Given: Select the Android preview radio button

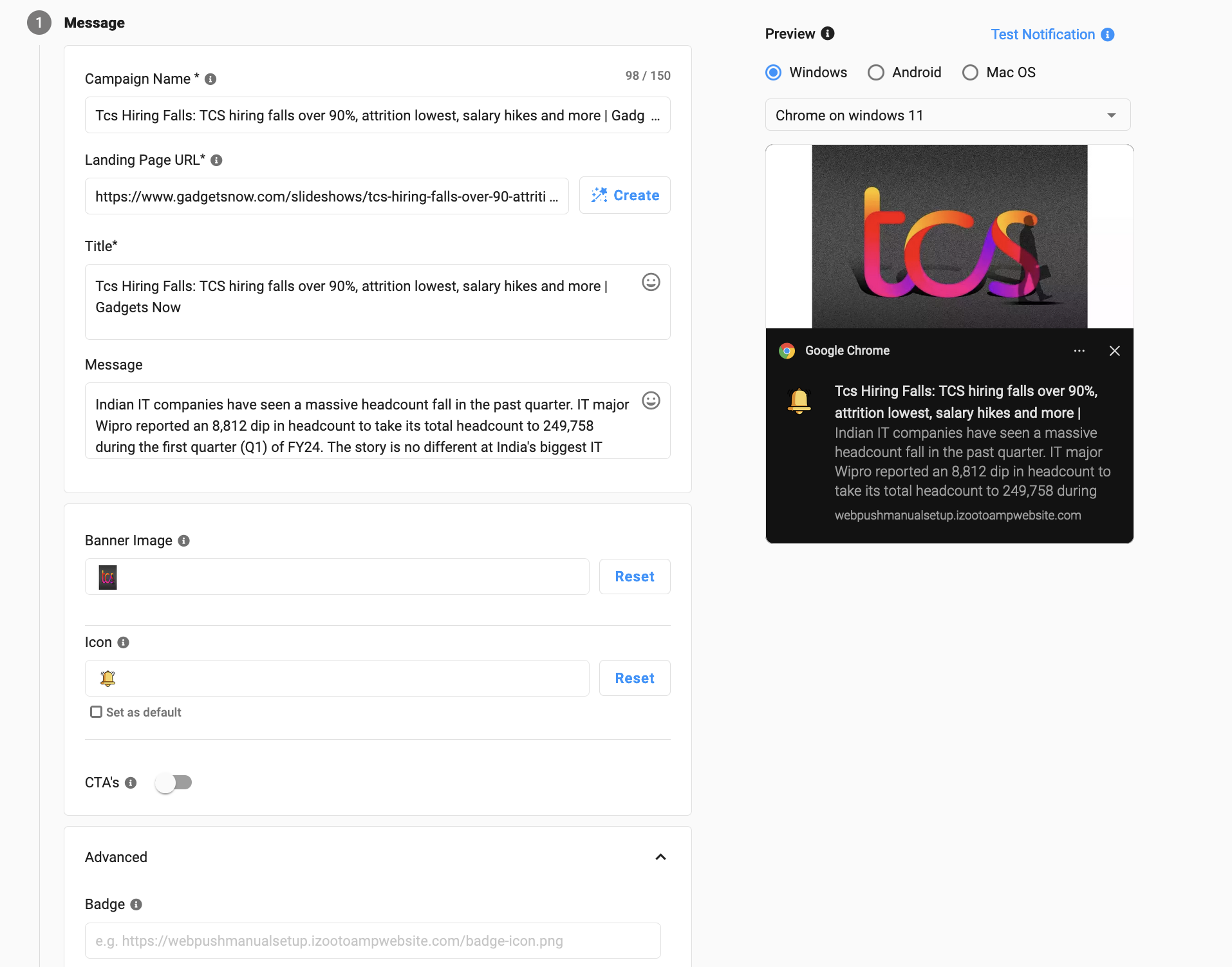Looking at the screenshot, I should tap(876, 73).
